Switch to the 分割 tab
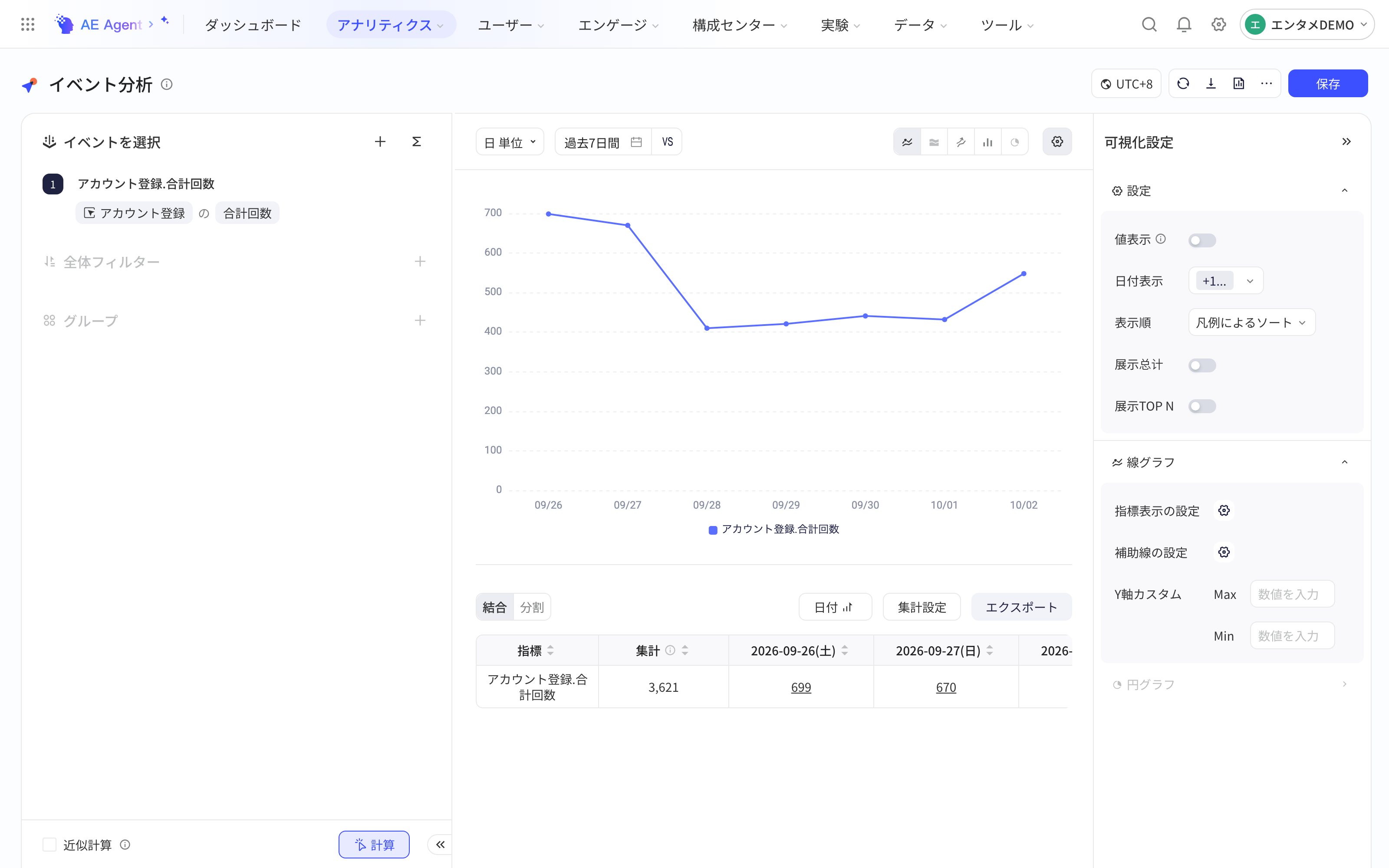This screenshot has width=1389, height=868. [x=531, y=607]
